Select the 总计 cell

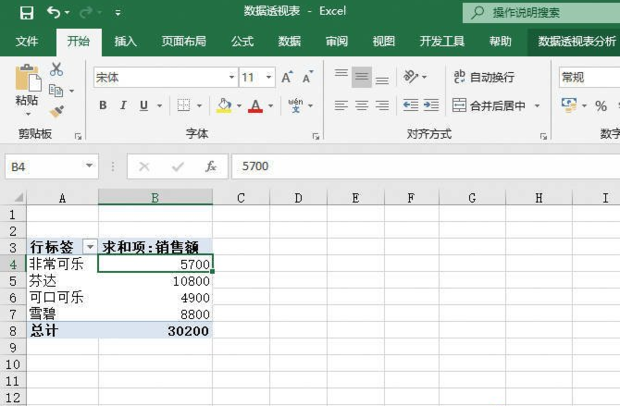click(62, 330)
